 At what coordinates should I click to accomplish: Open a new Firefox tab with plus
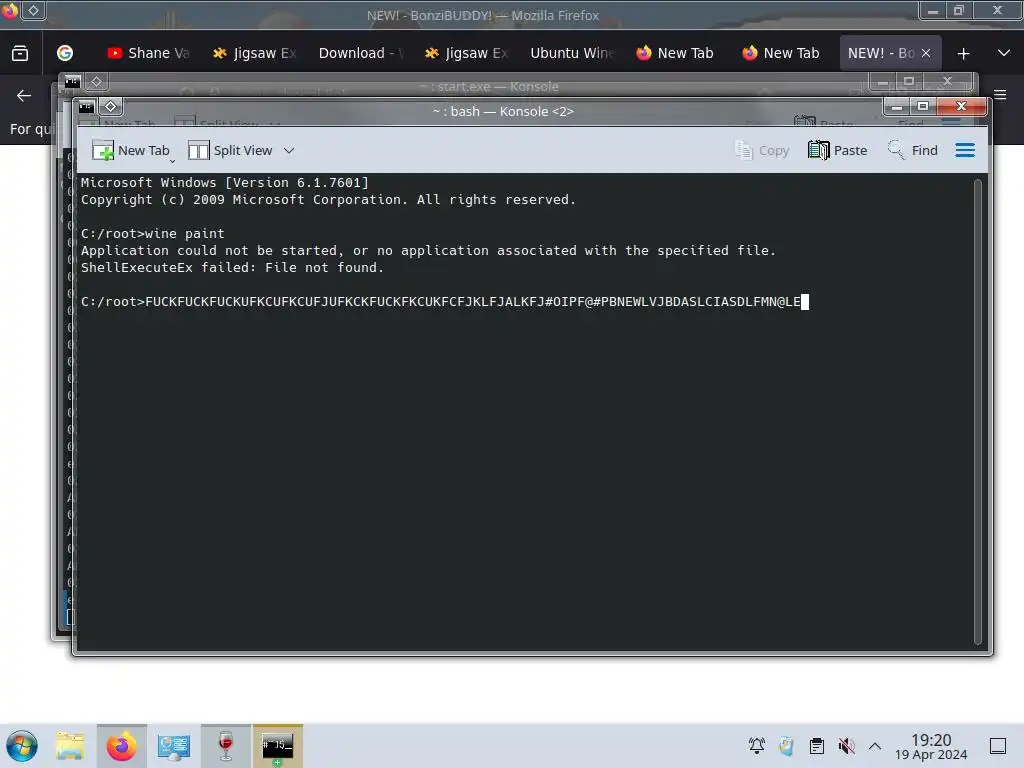[963, 54]
